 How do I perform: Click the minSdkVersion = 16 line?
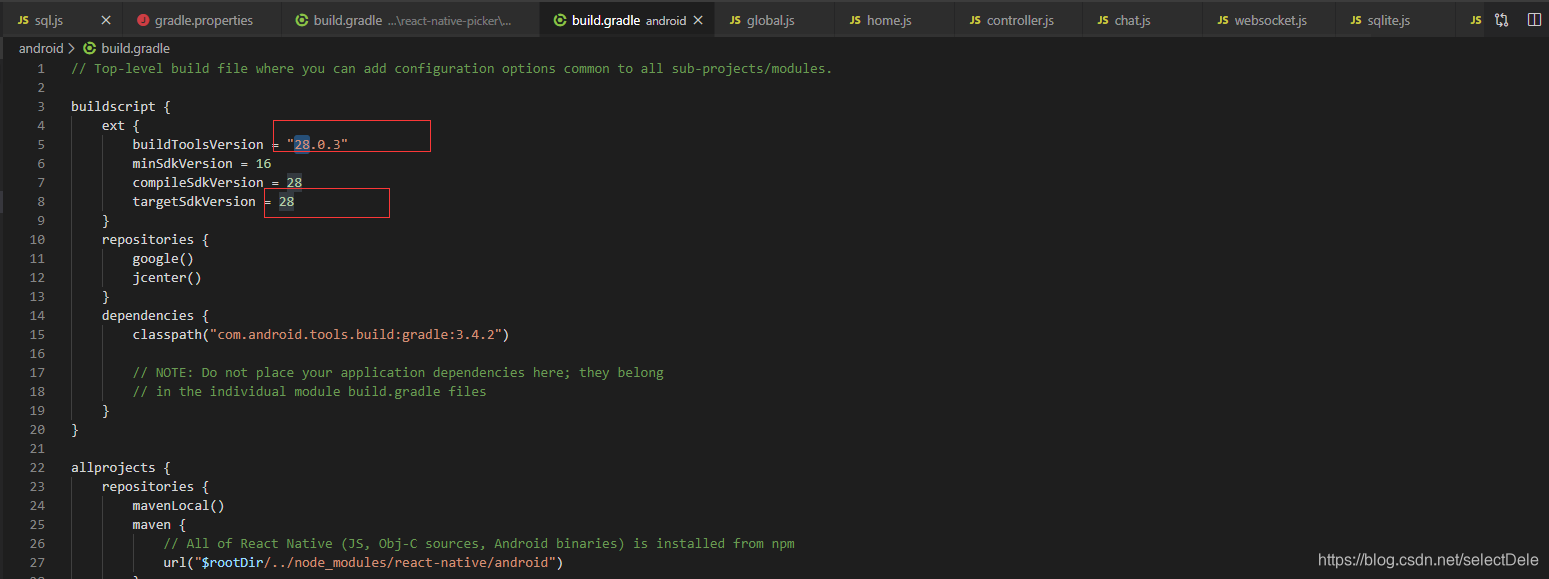click(201, 163)
